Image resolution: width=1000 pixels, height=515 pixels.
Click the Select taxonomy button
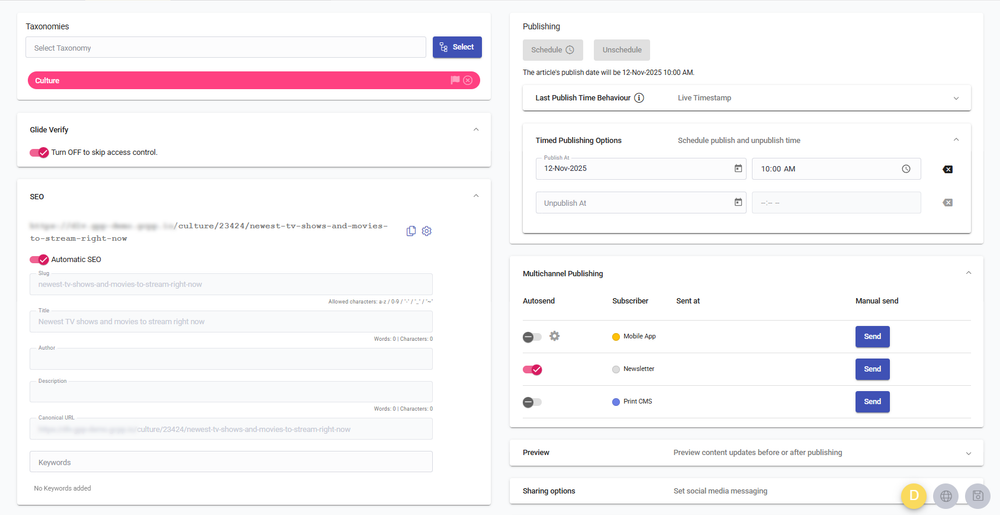(457, 47)
